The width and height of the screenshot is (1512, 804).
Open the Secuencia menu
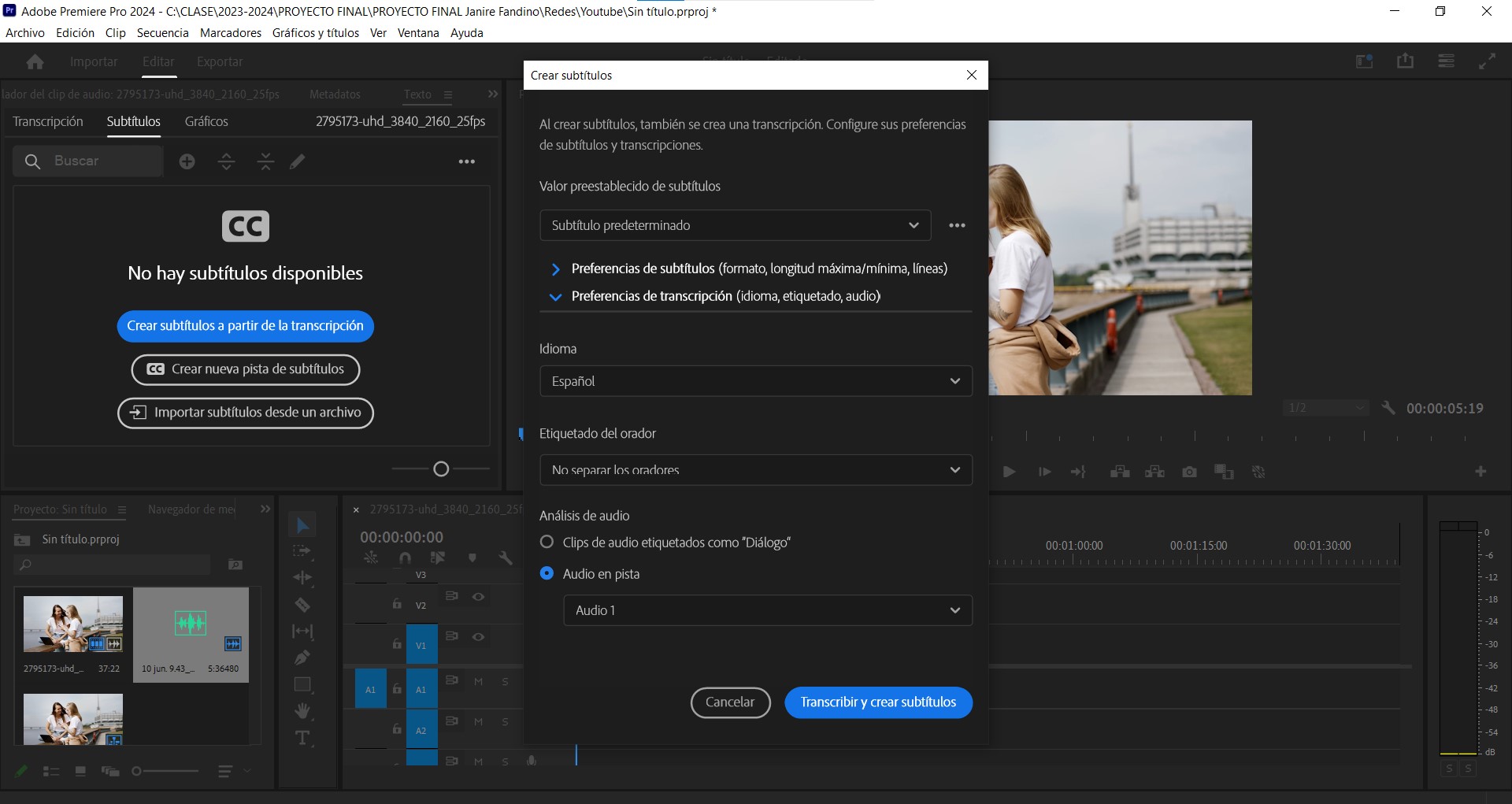(163, 33)
